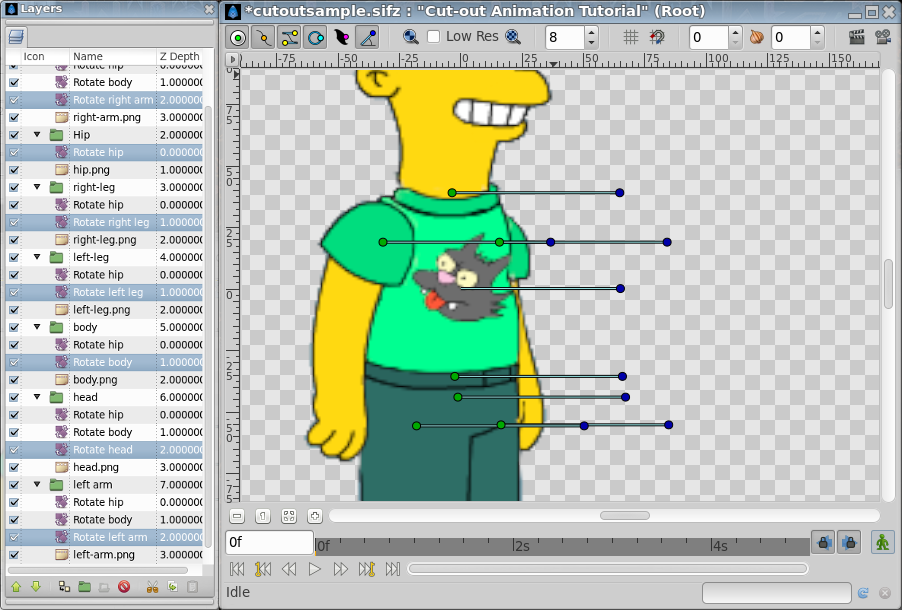Click the green folder group-layer icon in panel footer
The image size is (902, 610).
(x=85, y=587)
